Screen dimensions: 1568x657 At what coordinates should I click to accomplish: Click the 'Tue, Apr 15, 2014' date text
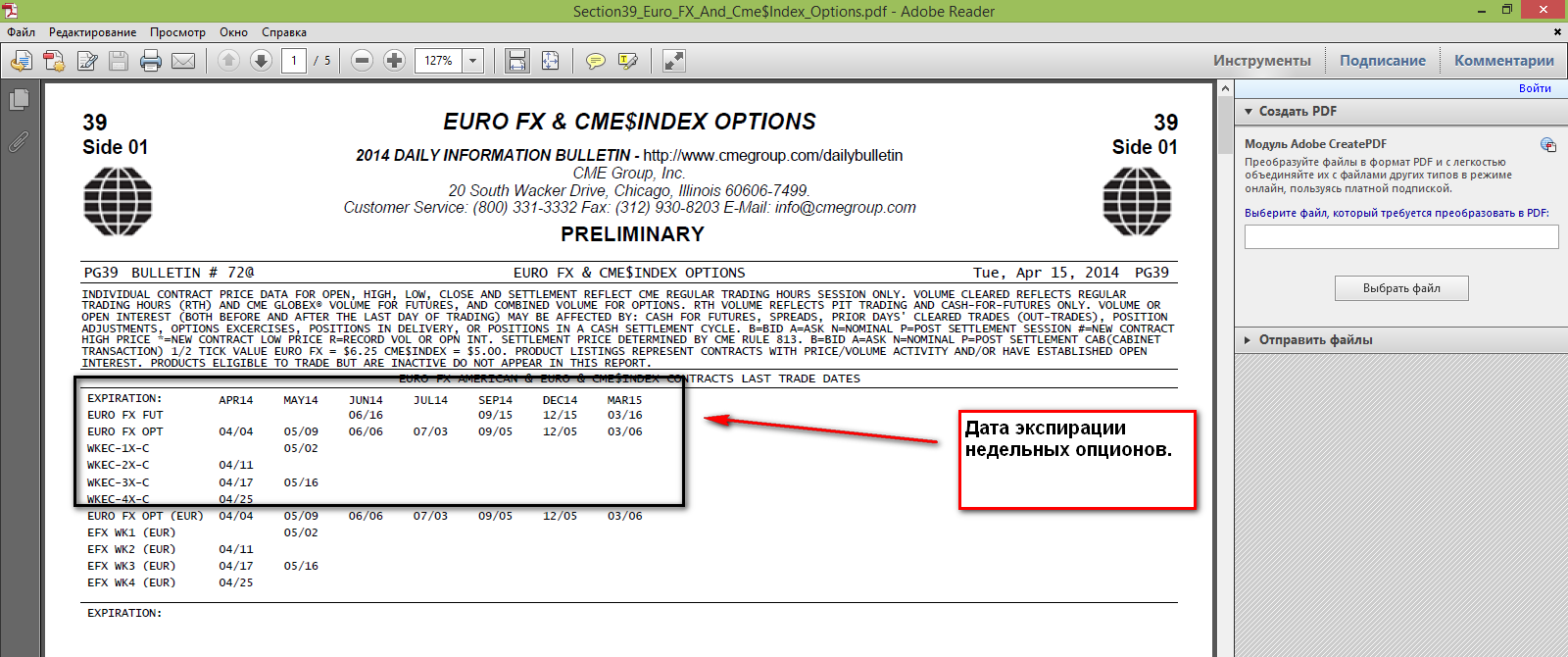point(1046,273)
